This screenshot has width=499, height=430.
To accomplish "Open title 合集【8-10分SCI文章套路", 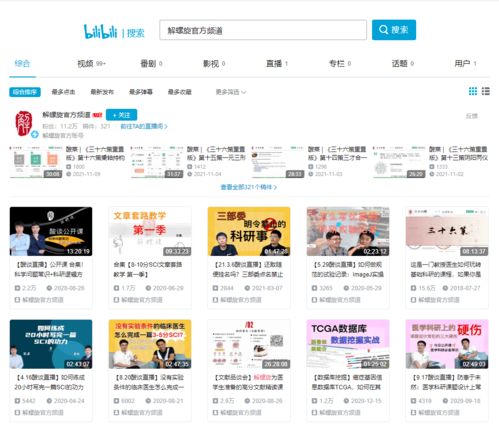I will coord(149,269).
